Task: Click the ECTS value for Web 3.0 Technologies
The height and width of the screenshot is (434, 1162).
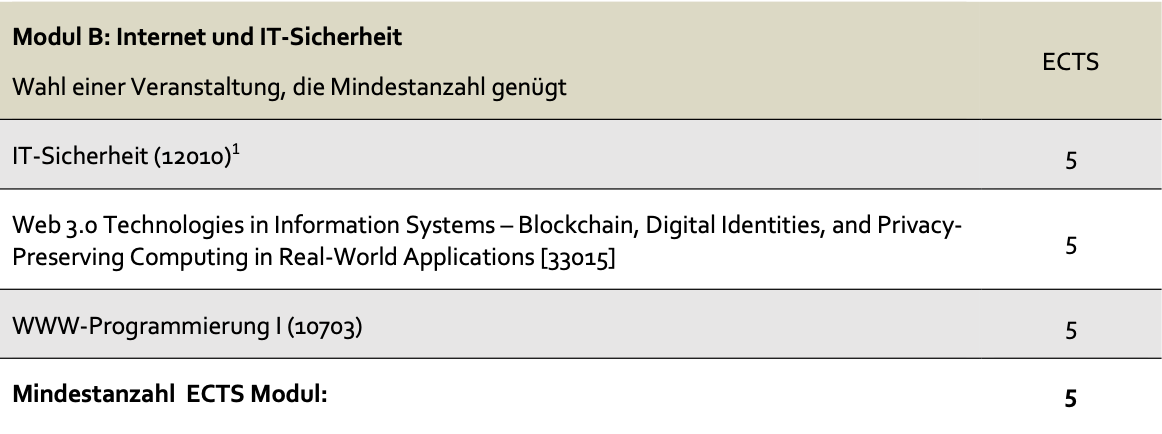Action: 1070,245
